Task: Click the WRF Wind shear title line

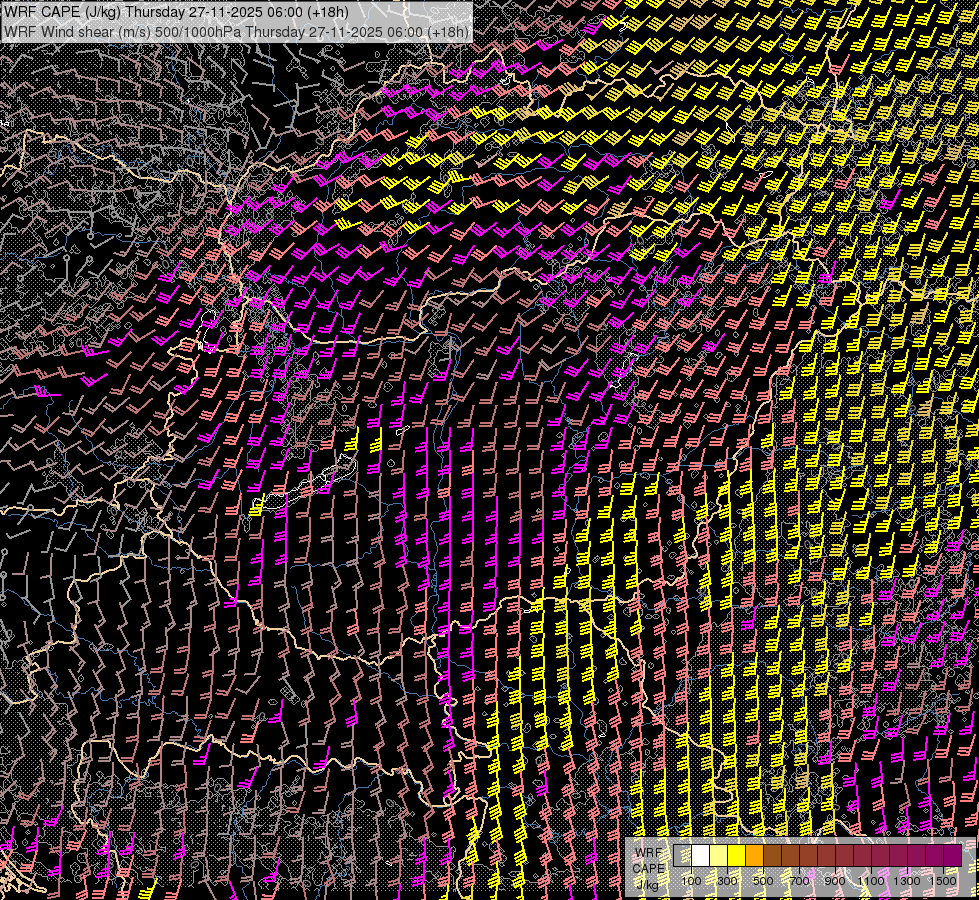Action: (x=236, y=31)
